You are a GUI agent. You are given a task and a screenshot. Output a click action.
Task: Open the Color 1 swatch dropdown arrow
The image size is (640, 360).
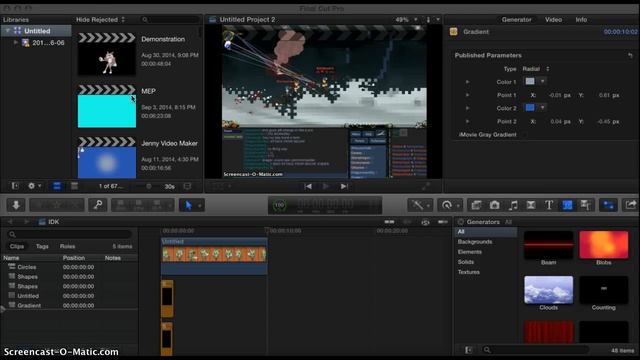[x=542, y=82]
